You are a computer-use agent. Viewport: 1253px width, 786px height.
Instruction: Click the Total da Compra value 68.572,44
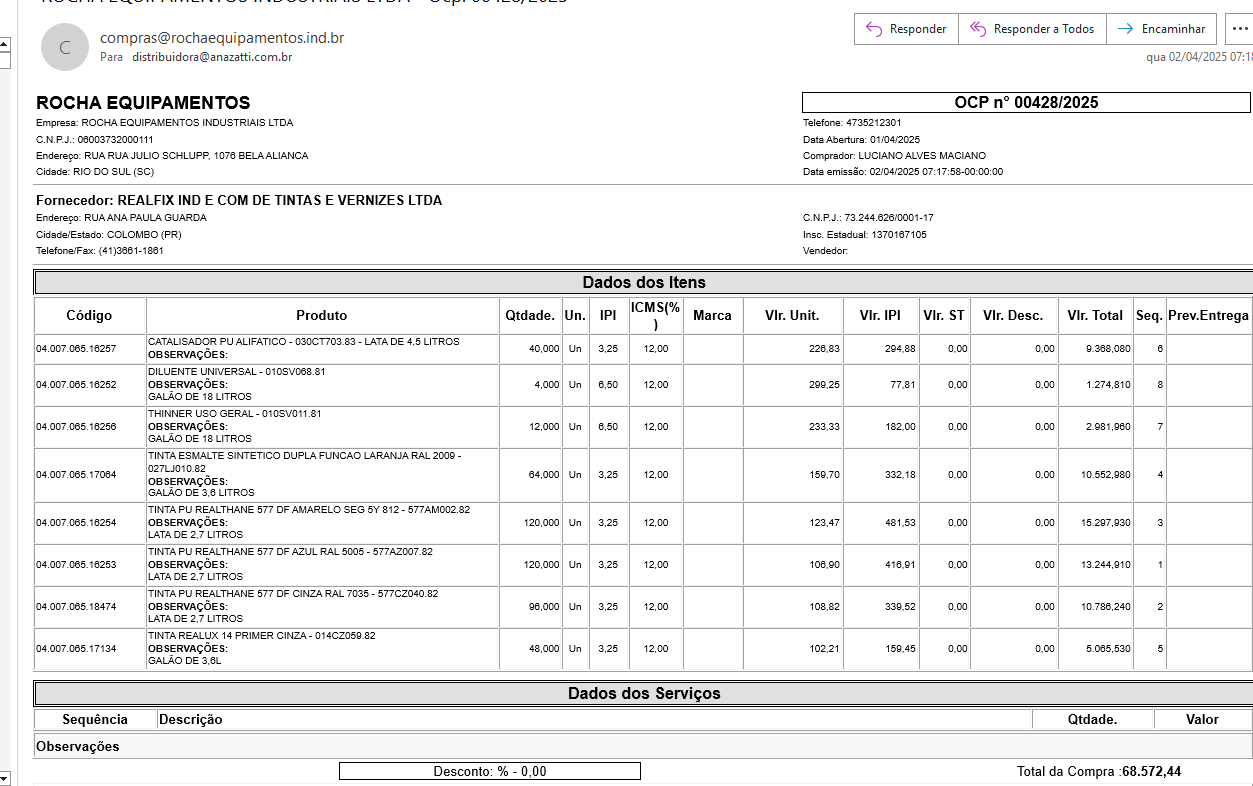click(x=1151, y=771)
